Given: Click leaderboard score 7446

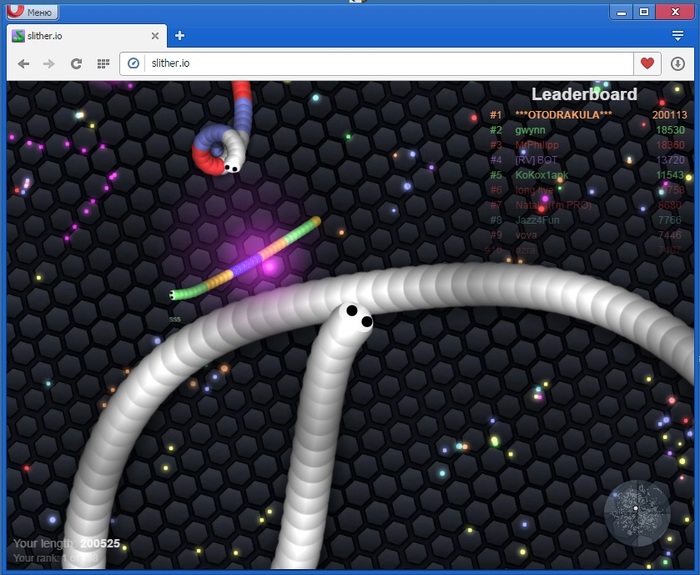Looking at the screenshot, I should click(670, 235).
